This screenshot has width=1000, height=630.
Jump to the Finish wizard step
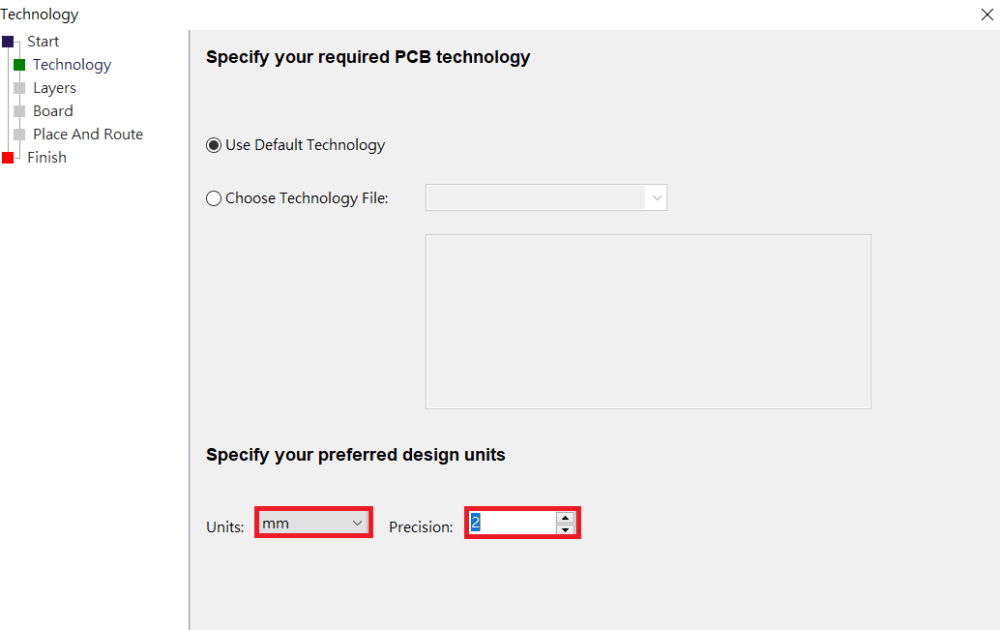click(47, 158)
